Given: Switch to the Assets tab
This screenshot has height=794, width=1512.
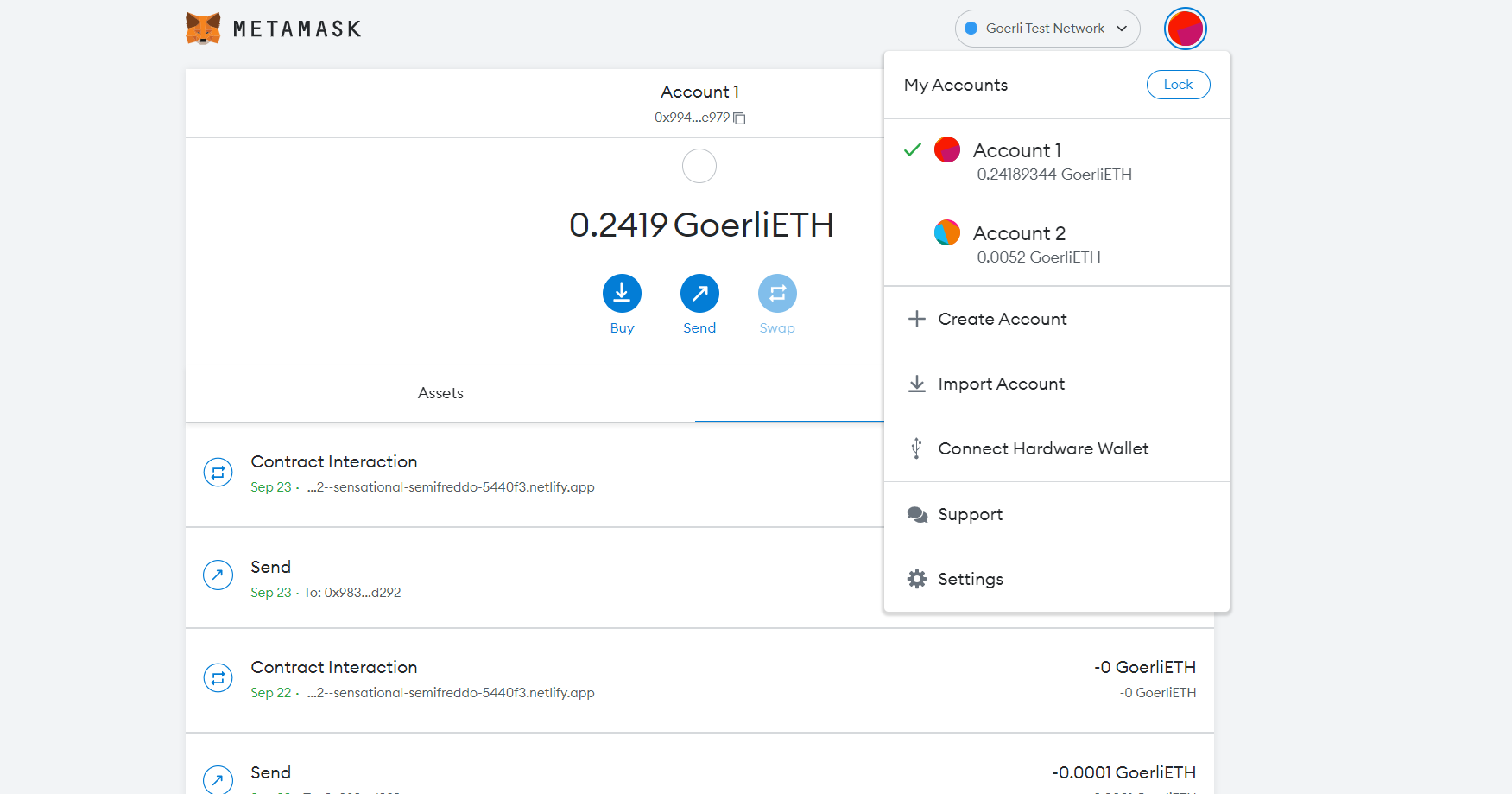Looking at the screenshot, I should (x=440, y=393).
